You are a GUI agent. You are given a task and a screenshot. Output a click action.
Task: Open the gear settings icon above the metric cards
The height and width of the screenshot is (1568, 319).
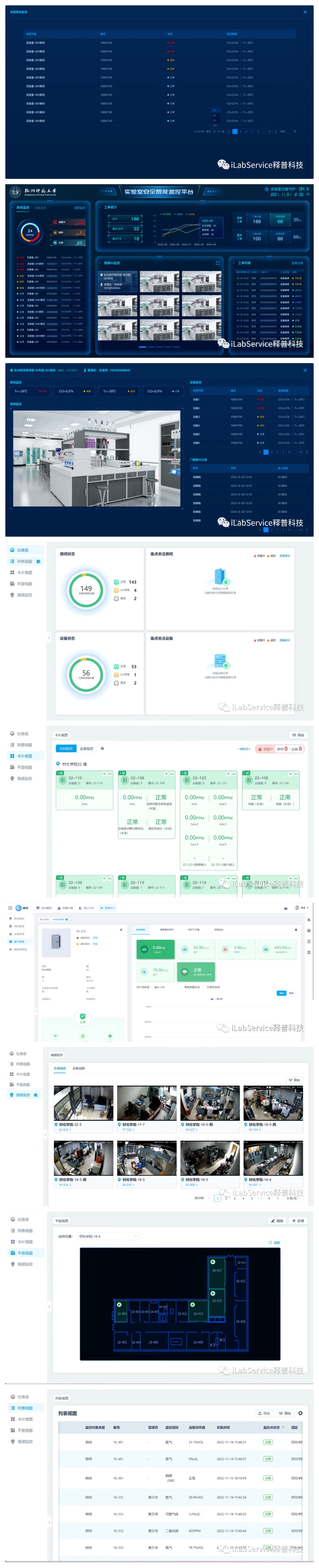pos(296,930)
